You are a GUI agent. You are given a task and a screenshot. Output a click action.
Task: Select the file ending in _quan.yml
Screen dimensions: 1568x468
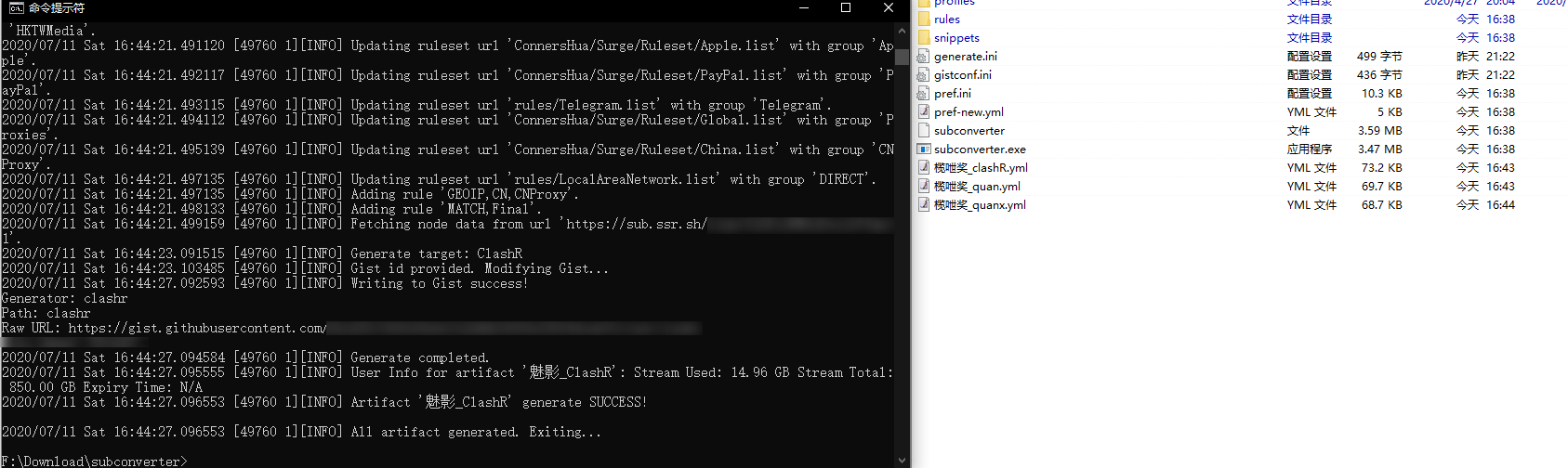pos(977,186)
